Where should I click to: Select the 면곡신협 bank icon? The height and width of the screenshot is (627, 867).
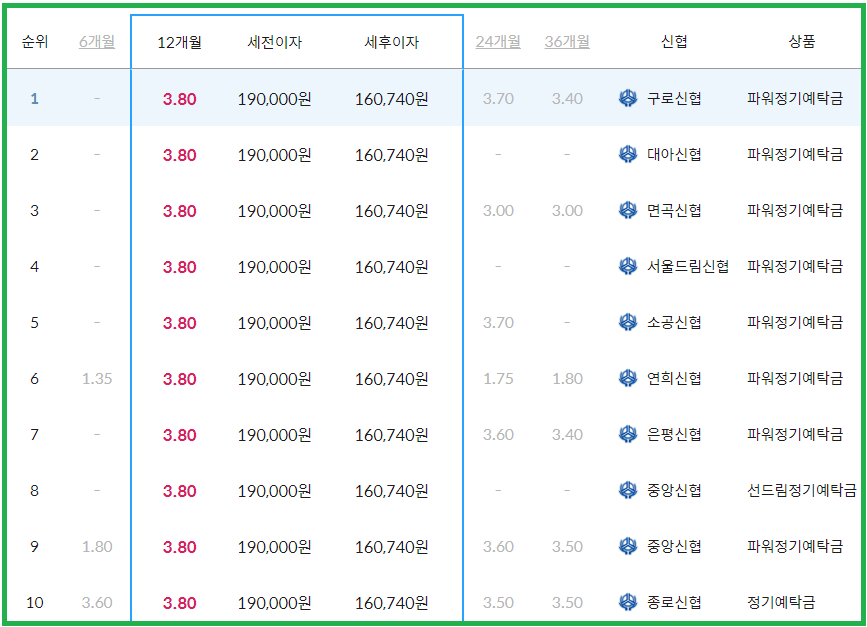(x=627, y=211)
